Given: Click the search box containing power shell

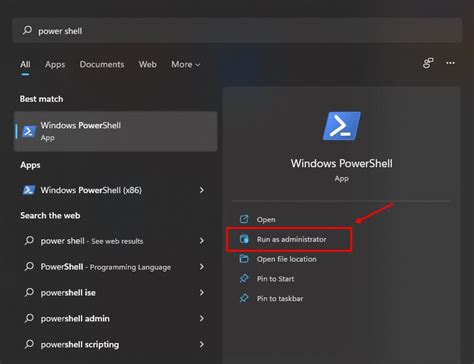Looking at the screenshot, I should coord(237,31).
